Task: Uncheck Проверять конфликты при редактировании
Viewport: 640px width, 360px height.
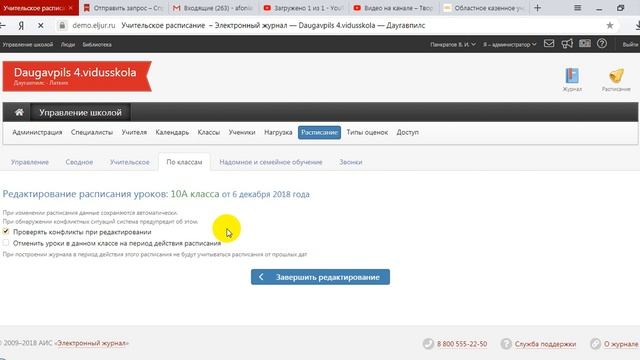Action: (6, 231)
